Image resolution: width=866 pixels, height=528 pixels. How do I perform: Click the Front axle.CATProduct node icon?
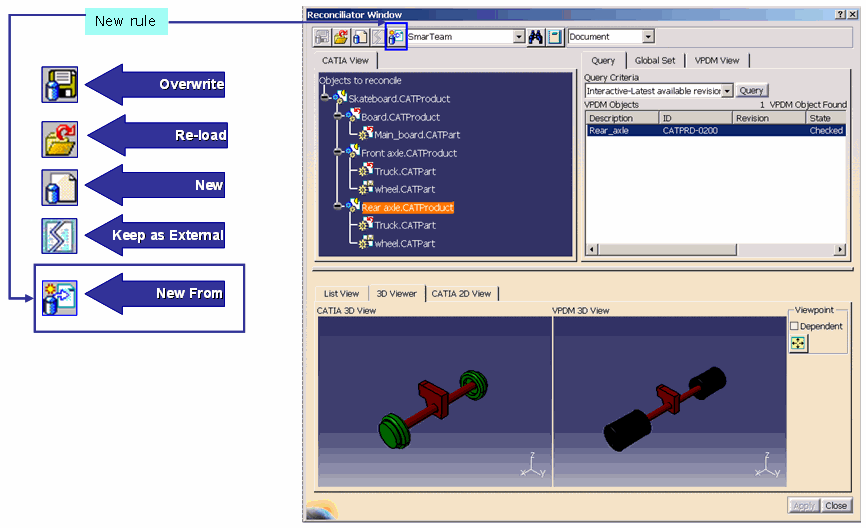353,152
